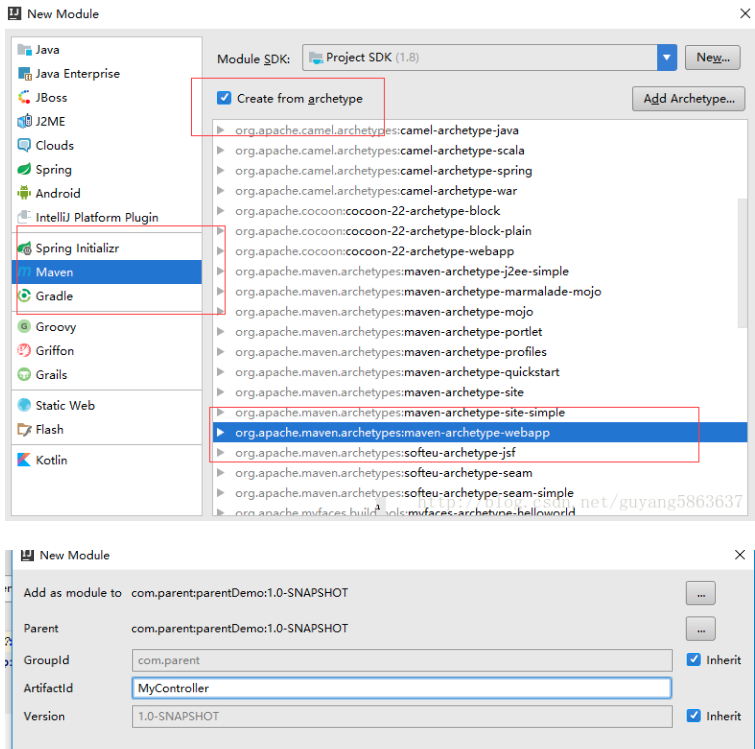Click the Clouds icon

coord(24,145)
